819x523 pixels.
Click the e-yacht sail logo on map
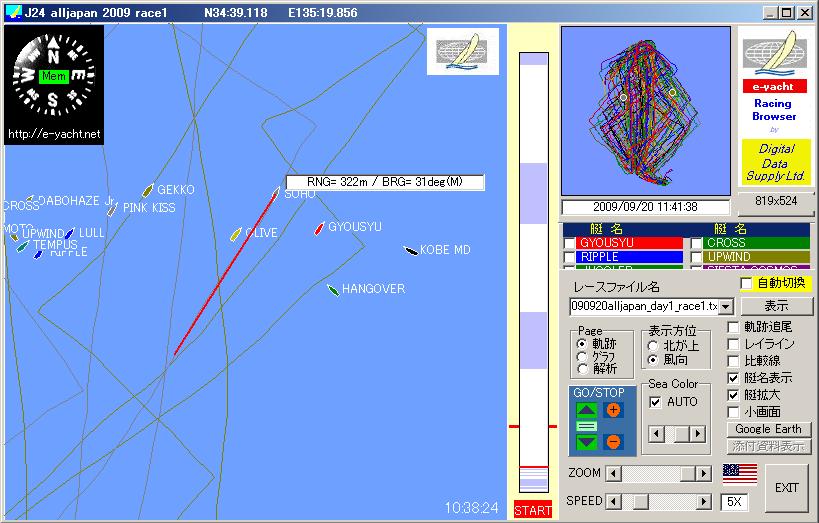tap(463, 51)
